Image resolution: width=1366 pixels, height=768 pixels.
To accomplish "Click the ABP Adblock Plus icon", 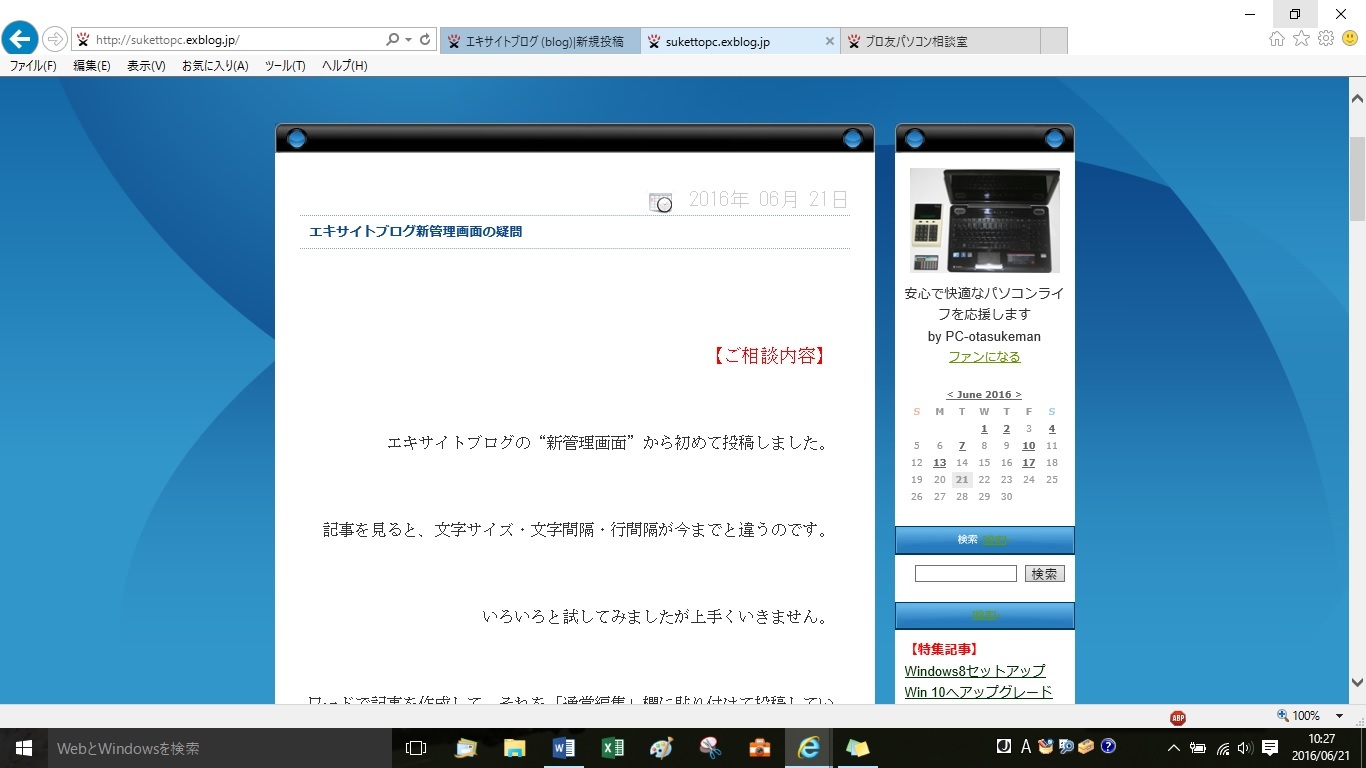I will 1178,717.
